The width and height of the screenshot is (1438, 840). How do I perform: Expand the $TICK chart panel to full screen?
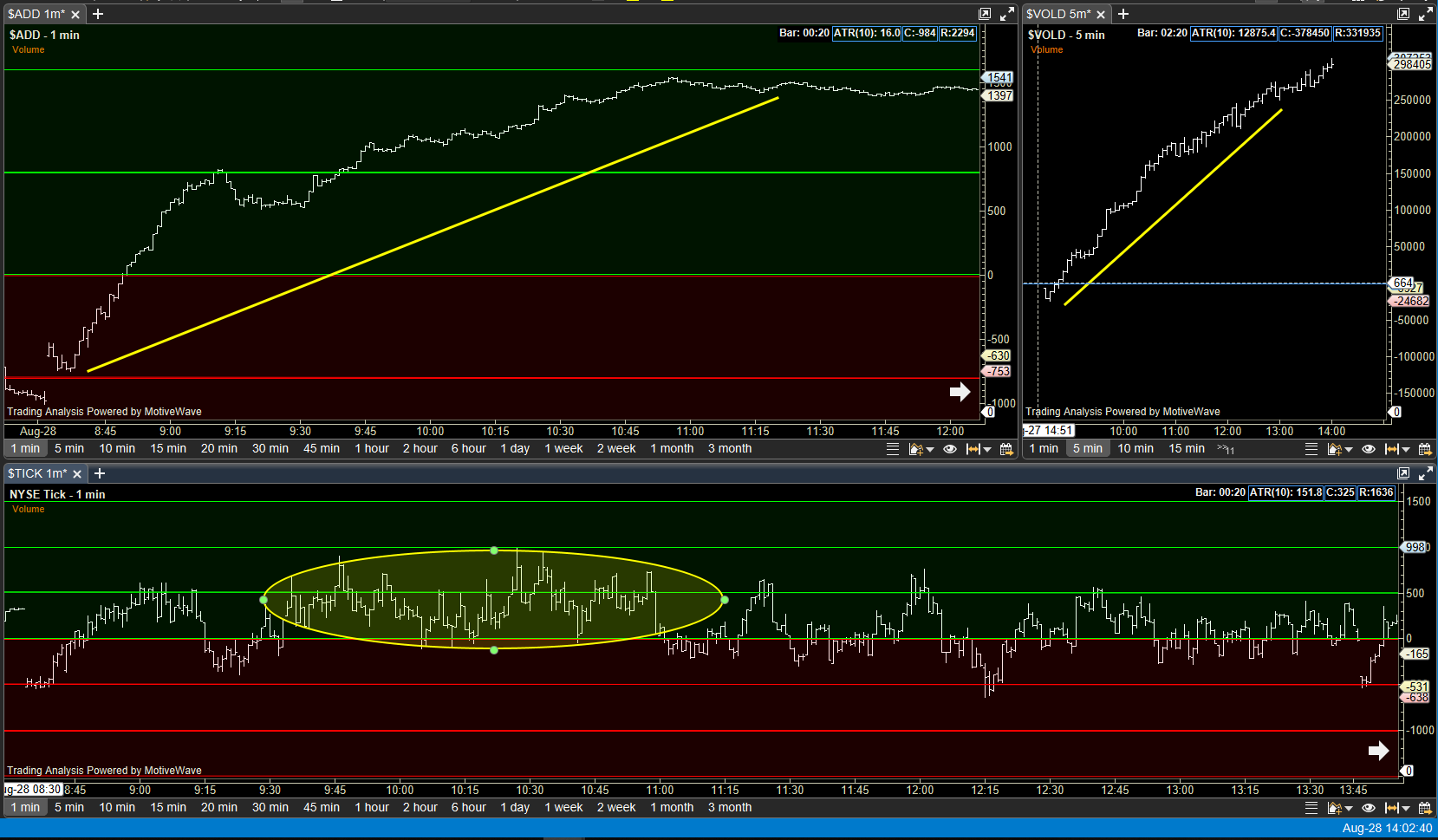pos(1426,473)
